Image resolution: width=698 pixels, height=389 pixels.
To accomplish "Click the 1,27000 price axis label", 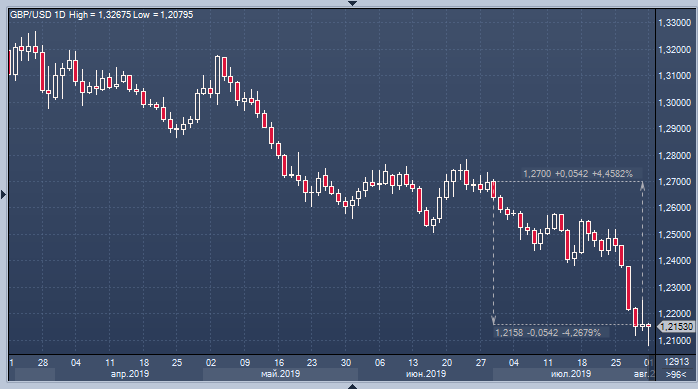I will pyautogui.click(x=674, y=182).
